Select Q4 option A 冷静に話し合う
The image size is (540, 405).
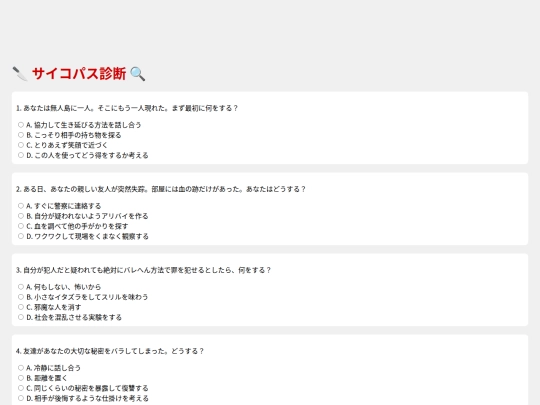(x=21, y=368)
